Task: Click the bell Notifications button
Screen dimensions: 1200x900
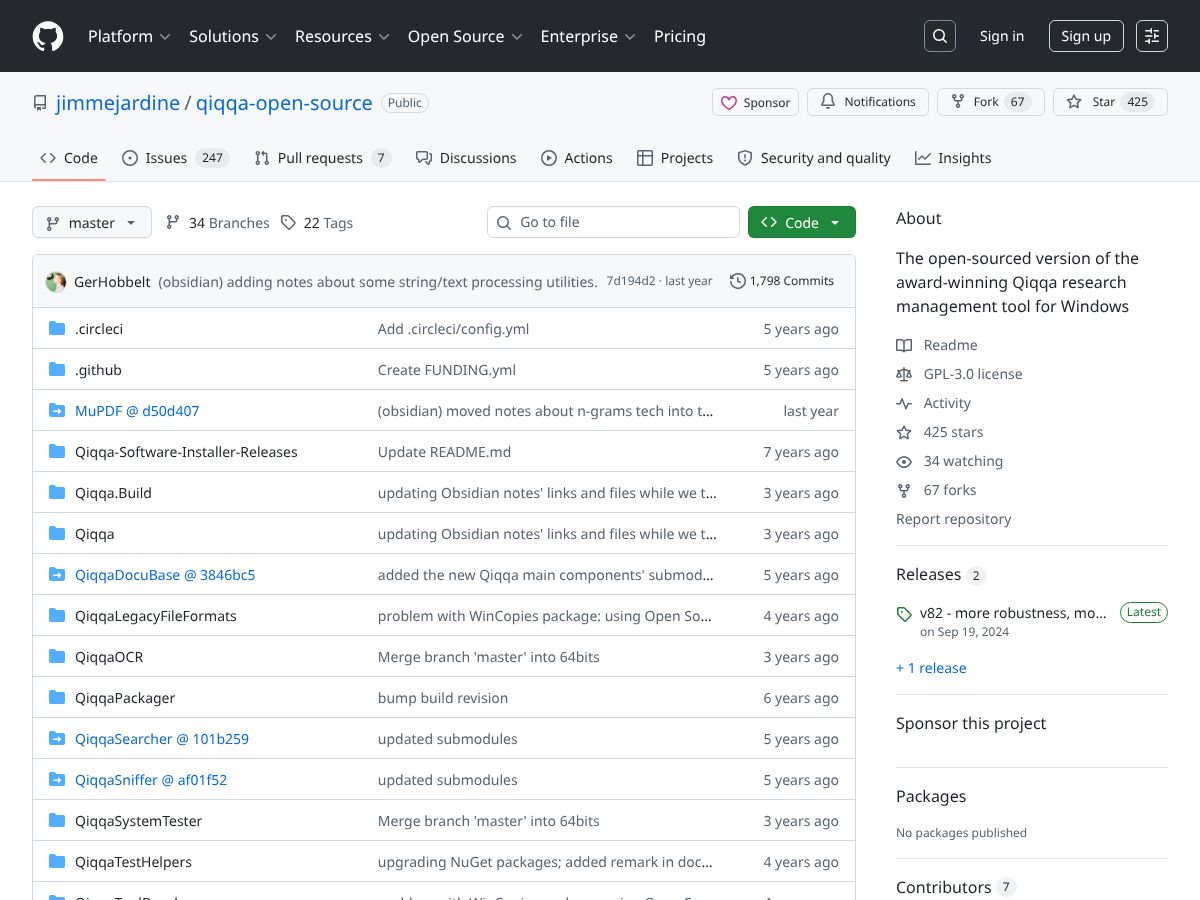Action: pyautogui.click(x=868, y=102)
